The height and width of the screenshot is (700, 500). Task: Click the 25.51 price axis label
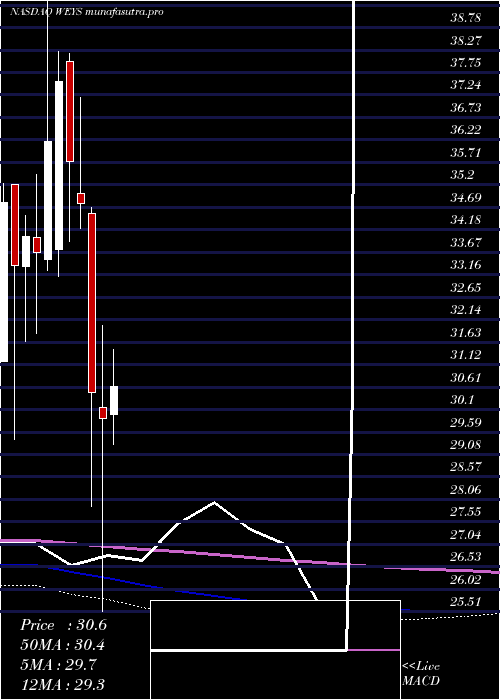click(466, 602)
